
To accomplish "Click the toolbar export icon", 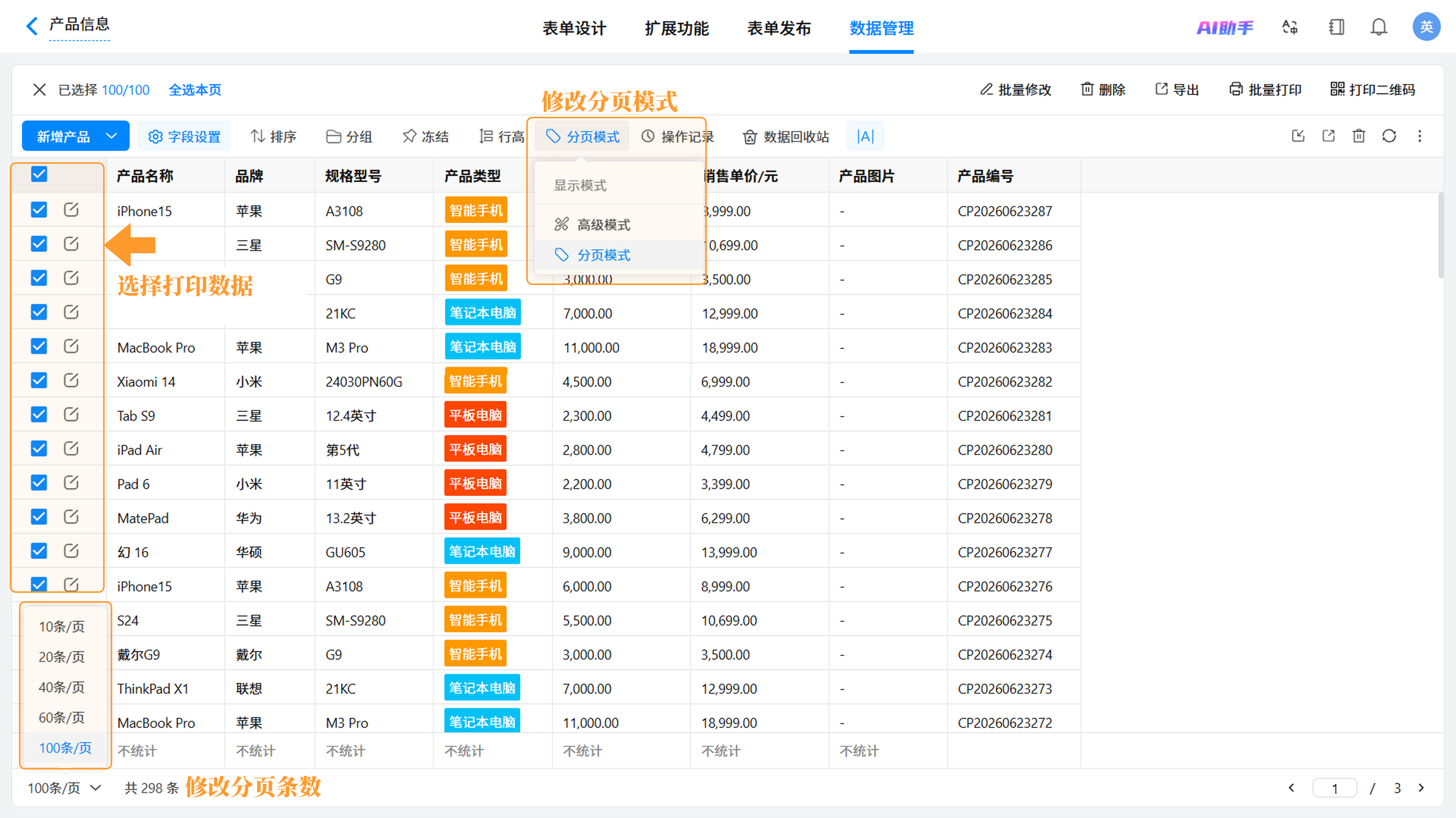I will pos(1328,136).
